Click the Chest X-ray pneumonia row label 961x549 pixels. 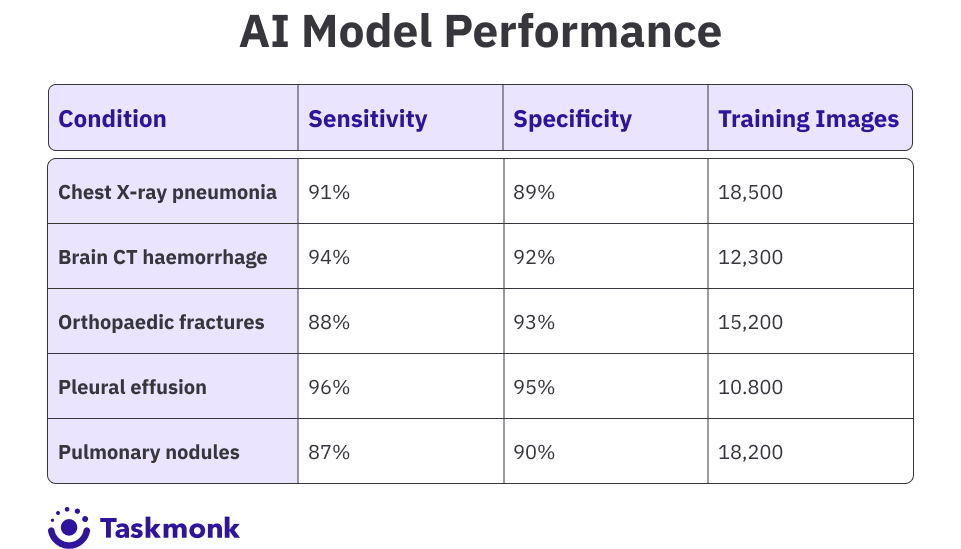(167, 192)
